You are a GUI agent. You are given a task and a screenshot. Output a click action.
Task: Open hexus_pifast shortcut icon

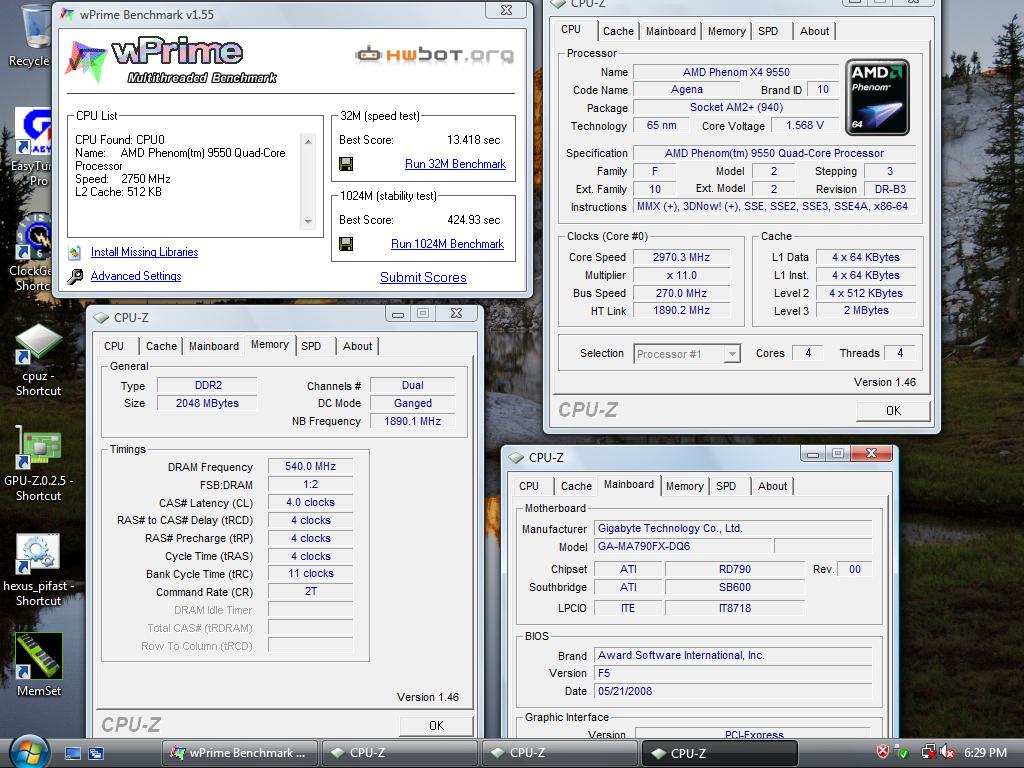coord(39,553)
